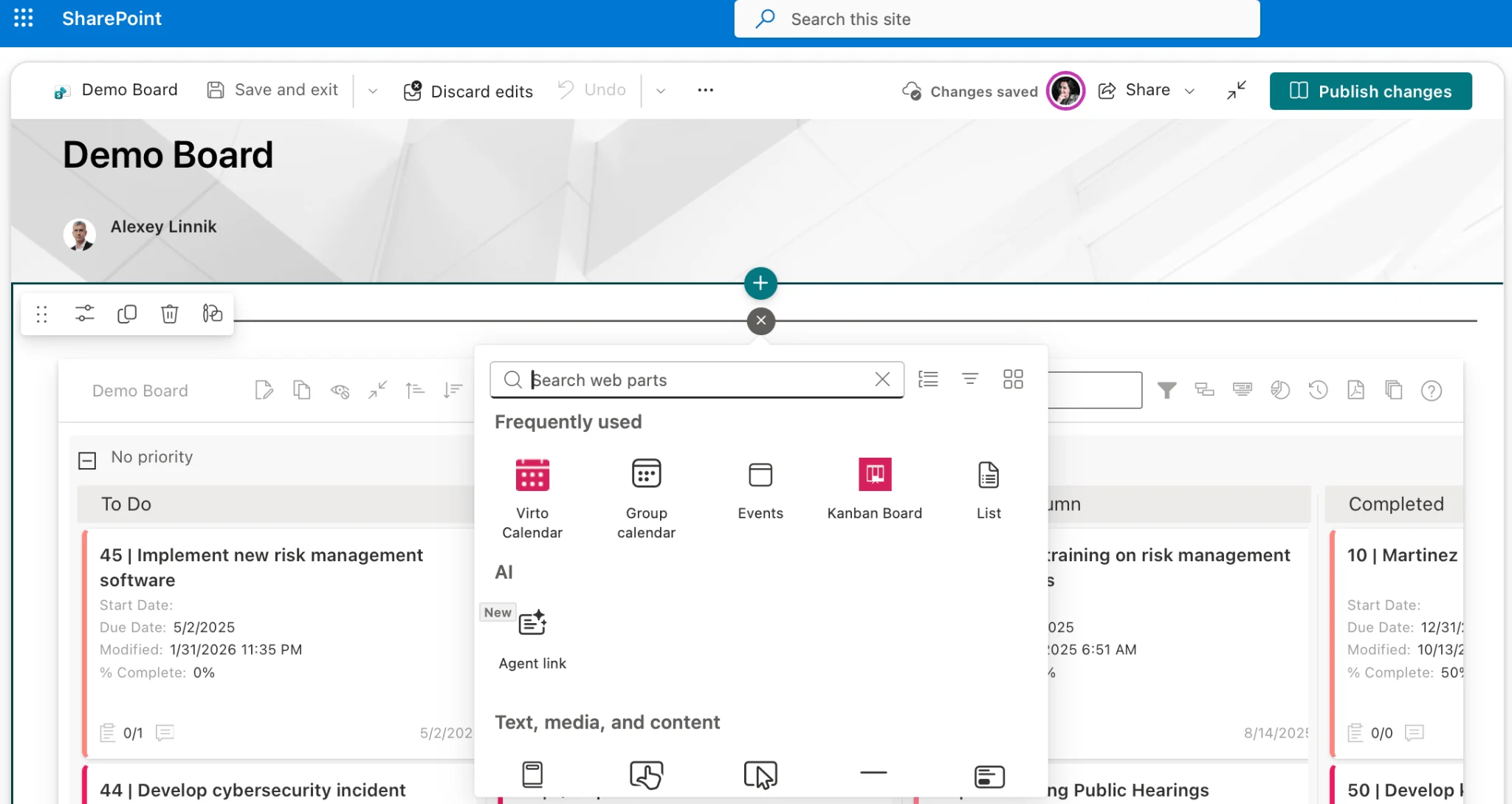This screenshot has width=1512, height=804.
Task: Expand the Undo dropdown chevron
Action: pos(661,91)
